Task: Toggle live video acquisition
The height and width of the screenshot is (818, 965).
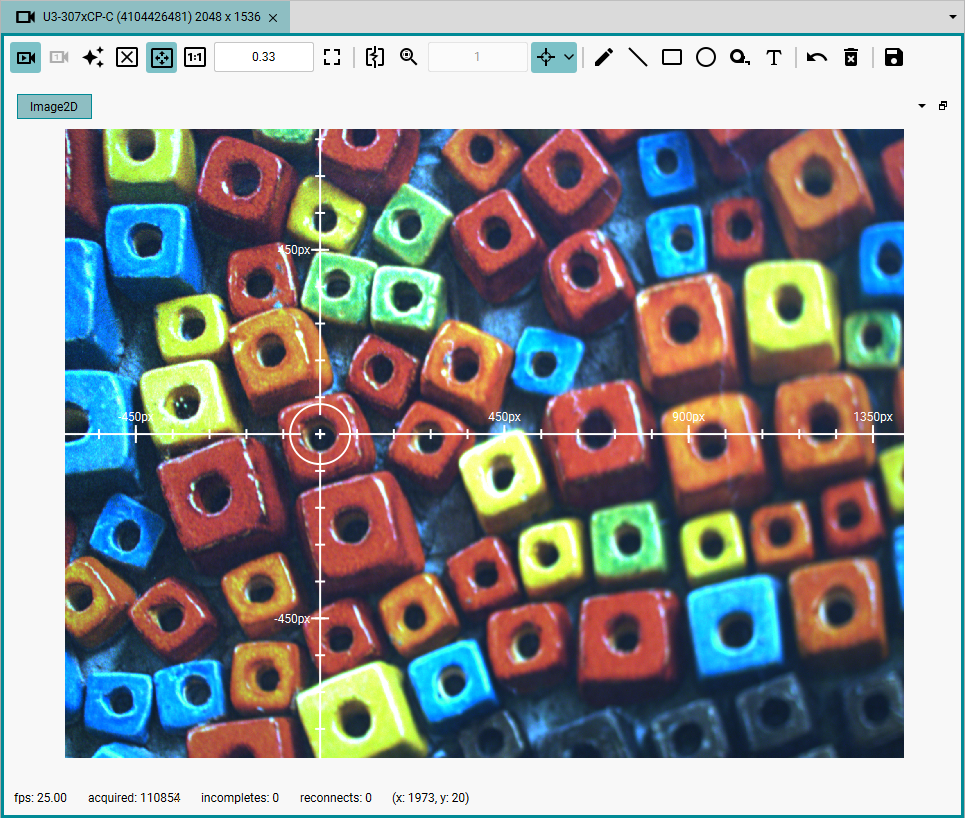Action: click(26, 58)
